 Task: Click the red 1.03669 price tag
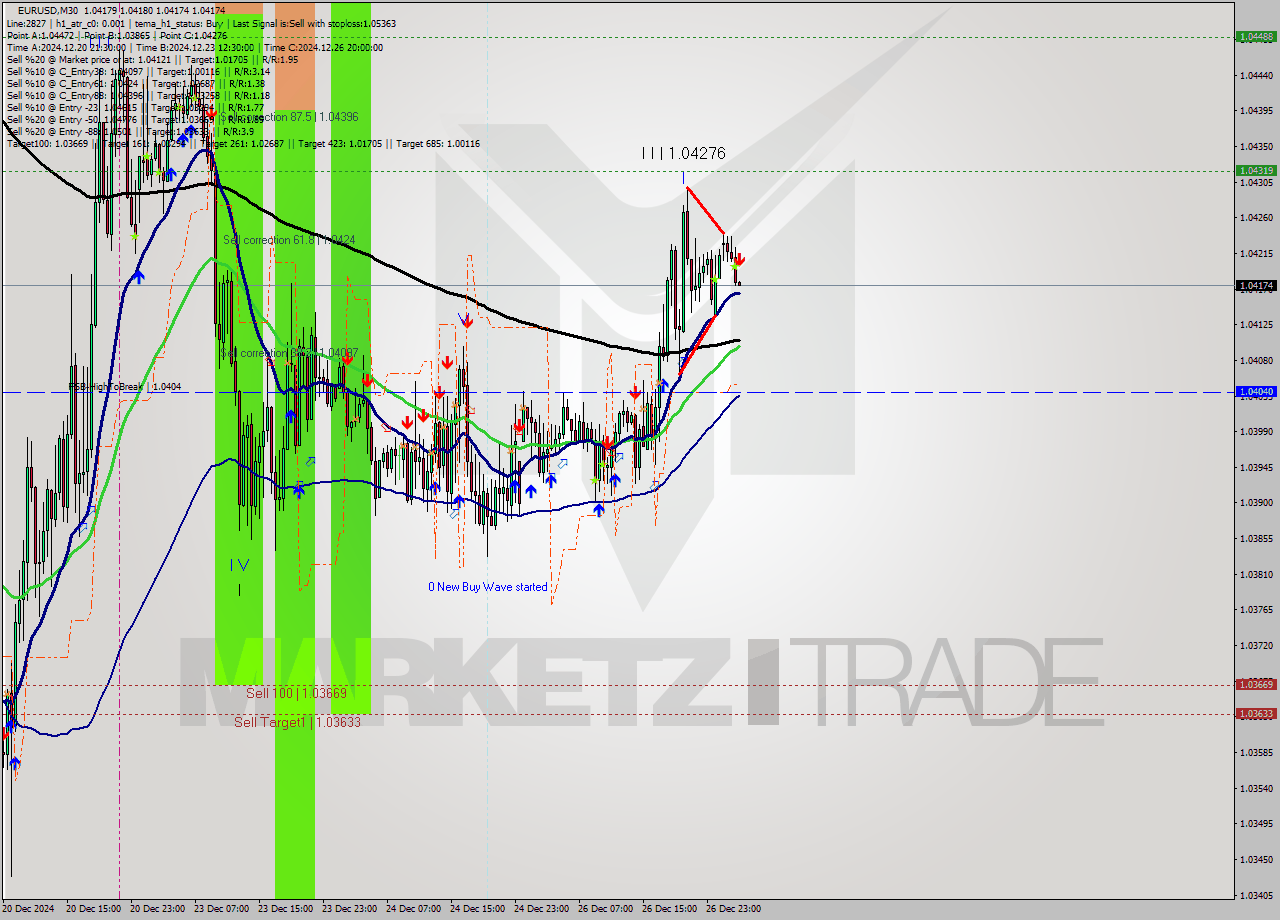1256,685
